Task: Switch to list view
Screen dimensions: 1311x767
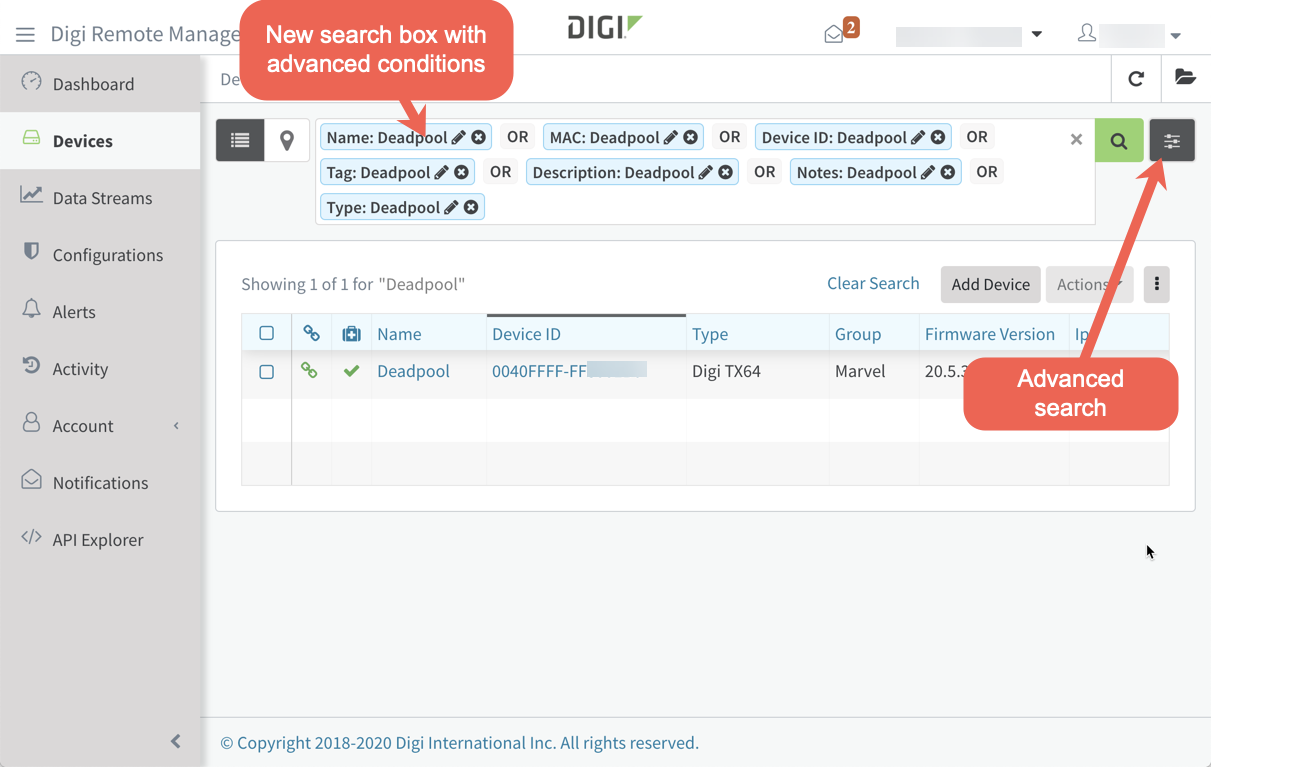Action: (240, 140)
